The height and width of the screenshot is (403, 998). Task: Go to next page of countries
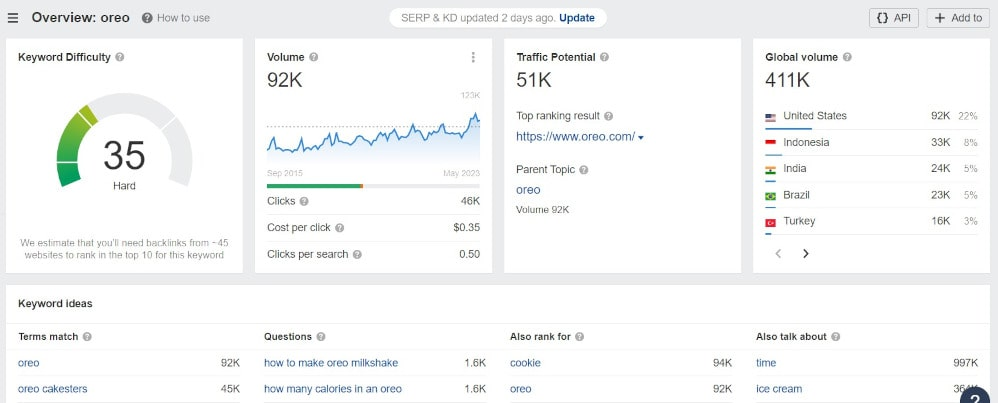pyautogui.click(x=806, y=253)
